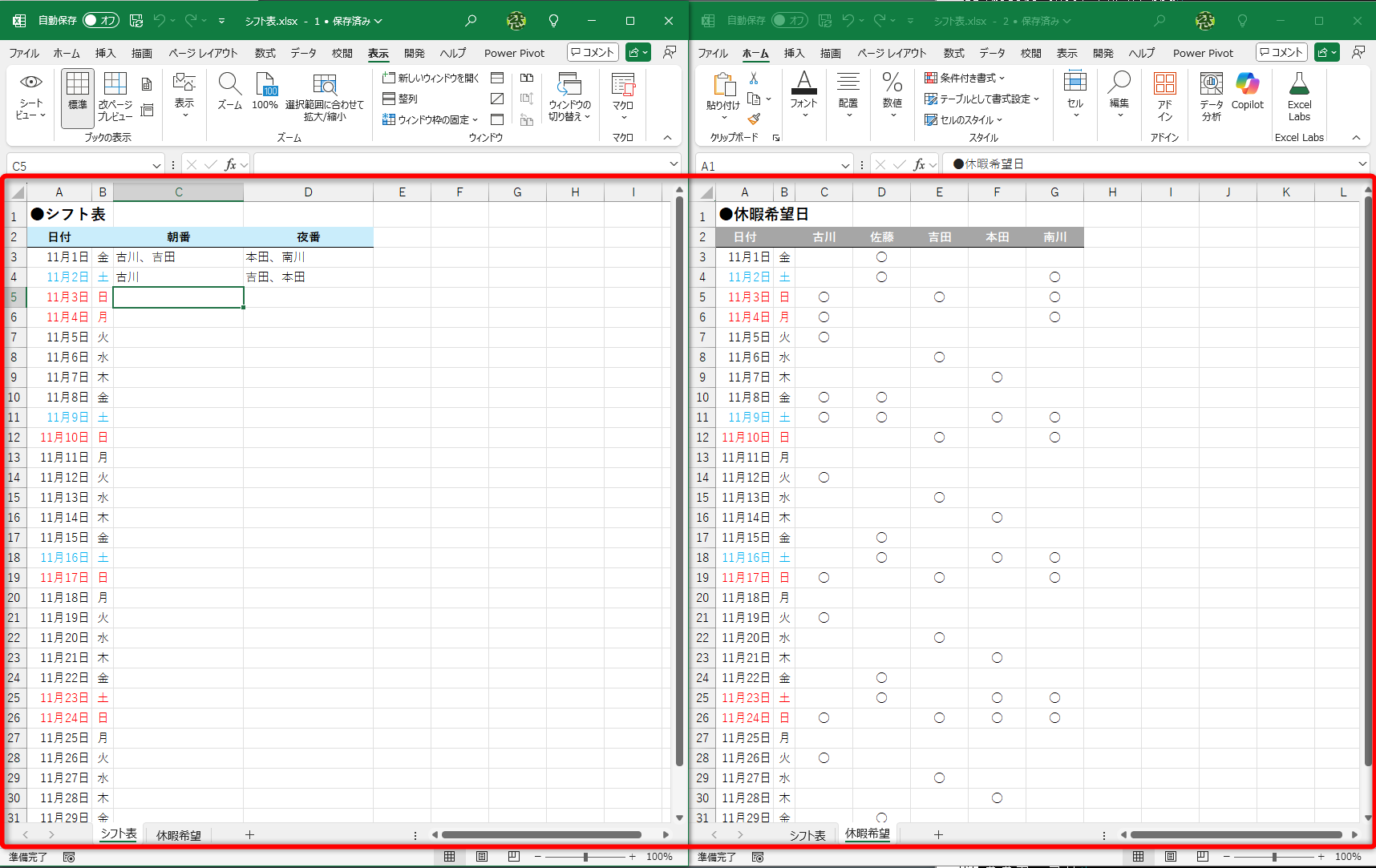This screenshot has height=868, width=1376.
Task: Click Data Analysis (データ分析) in right ribbon
Action: click(1211, 96)
